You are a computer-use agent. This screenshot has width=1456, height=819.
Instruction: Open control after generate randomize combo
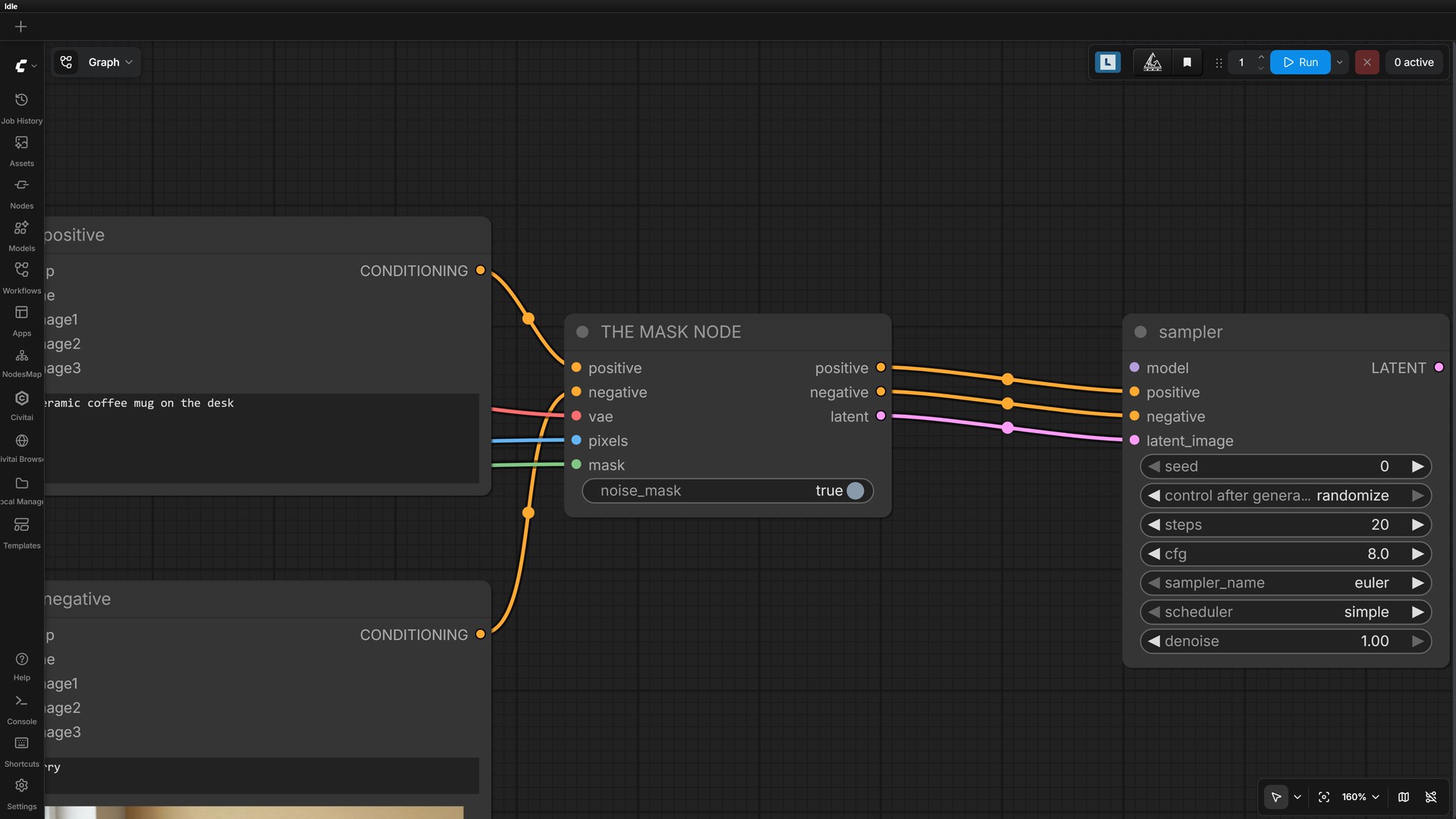1285,496
